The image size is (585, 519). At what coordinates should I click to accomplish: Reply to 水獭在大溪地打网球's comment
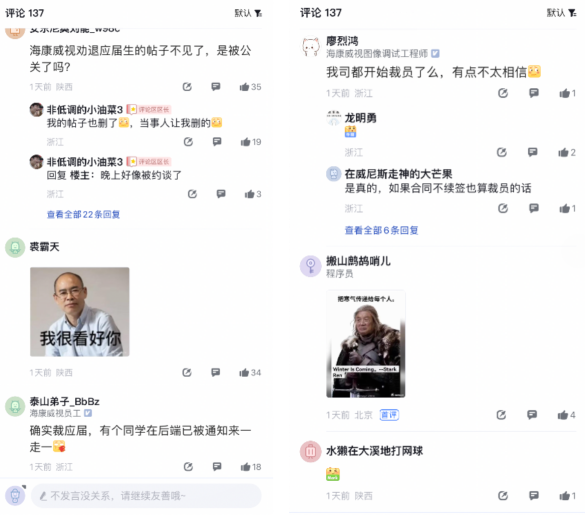534,496
